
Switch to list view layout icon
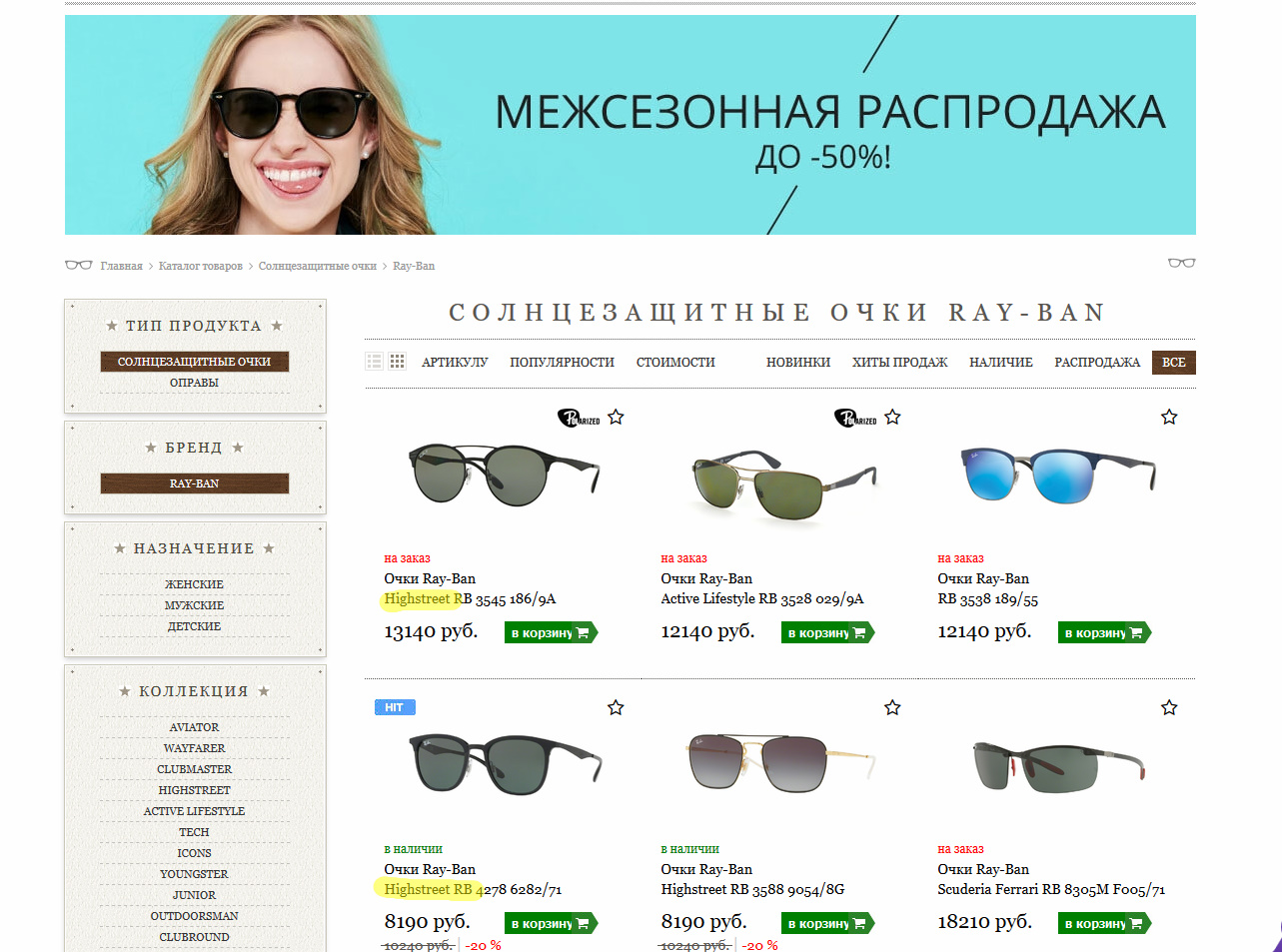(x=375, y=362)
